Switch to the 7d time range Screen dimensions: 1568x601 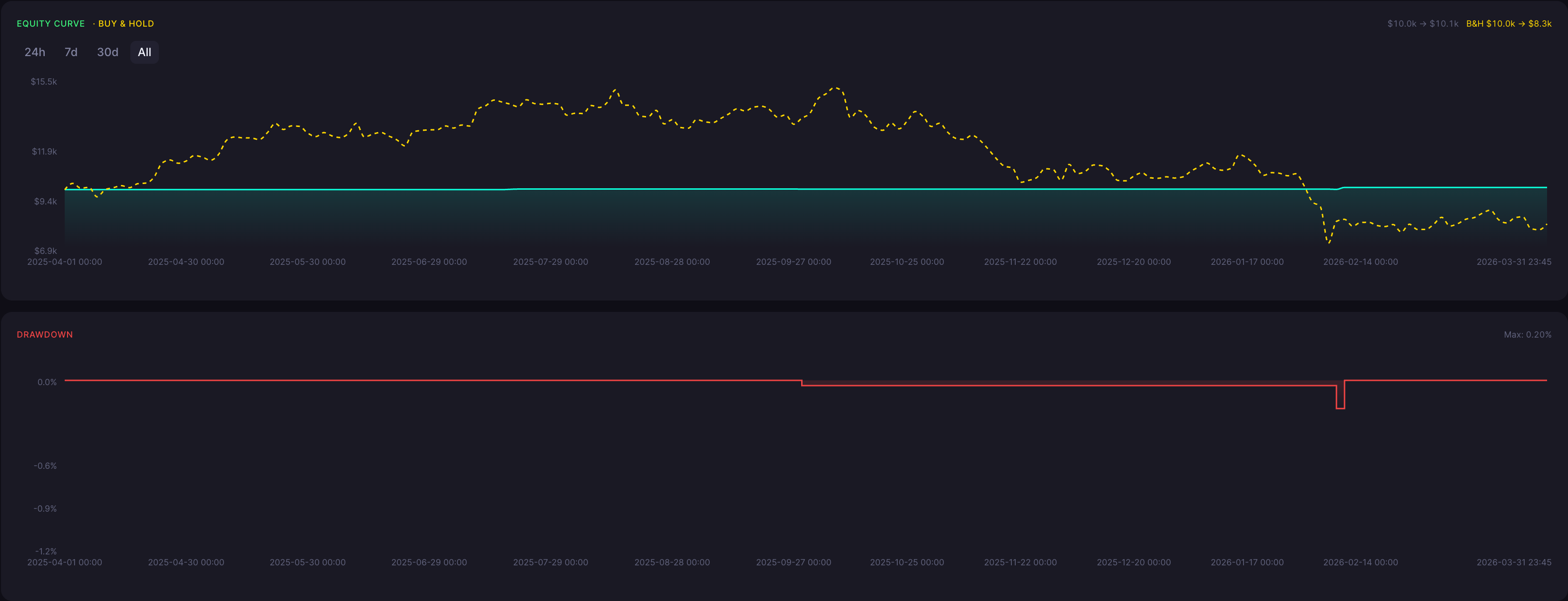click(70, 52)
